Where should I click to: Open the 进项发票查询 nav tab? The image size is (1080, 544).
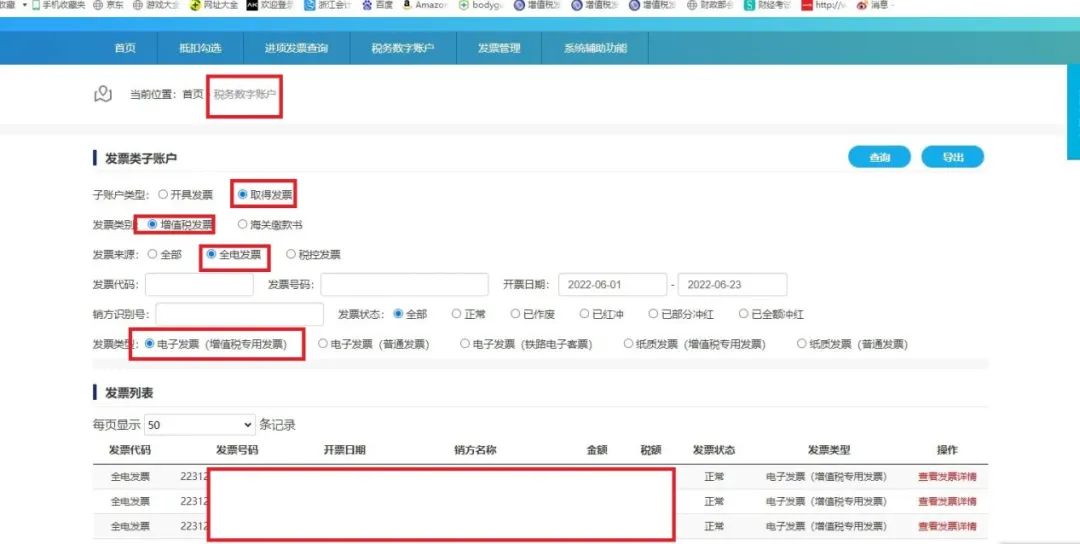pyautogui.click(x=297, y=48)
